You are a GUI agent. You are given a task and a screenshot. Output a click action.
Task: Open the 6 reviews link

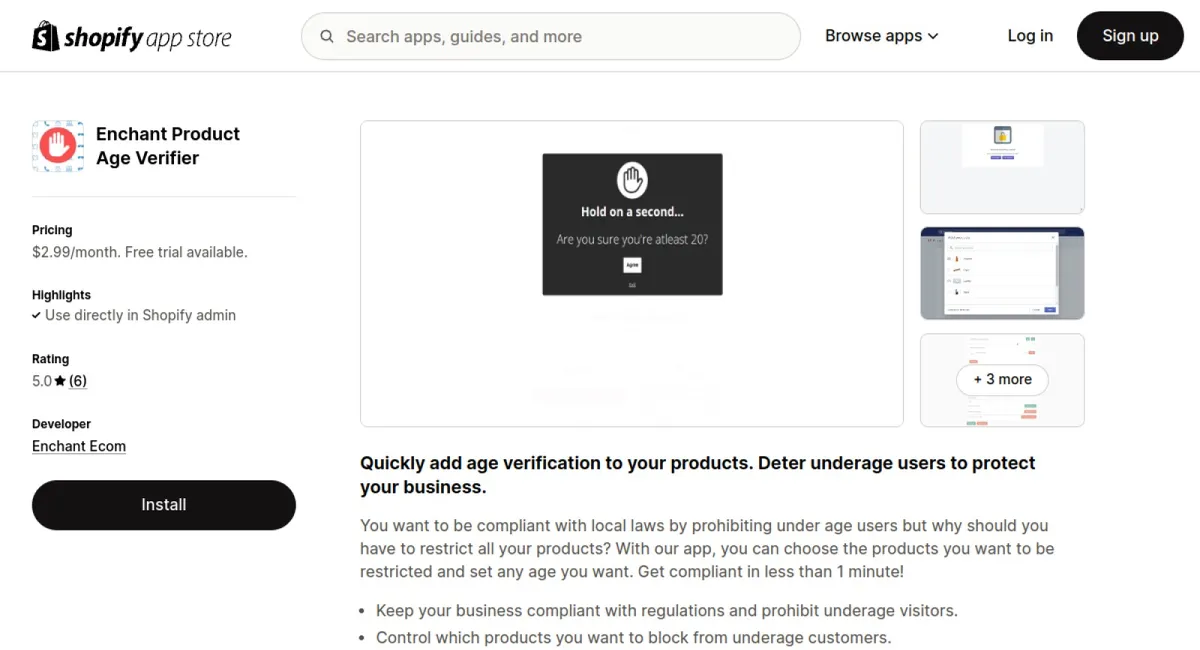pos(78,381)
